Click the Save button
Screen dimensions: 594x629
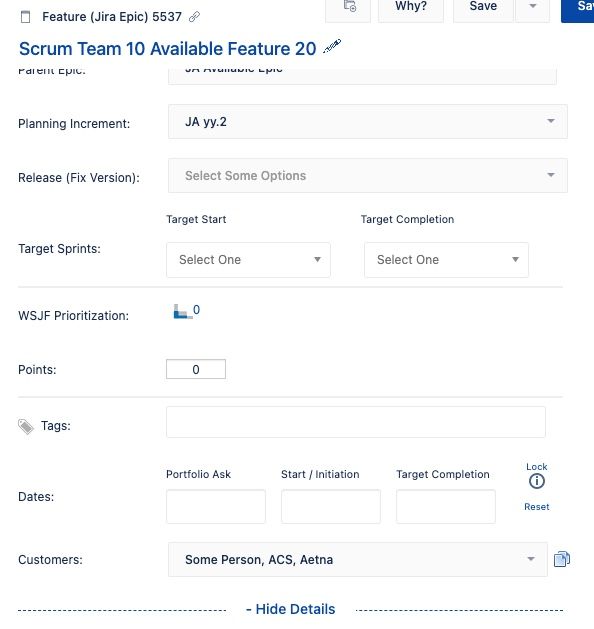click(x=483, y=9)
